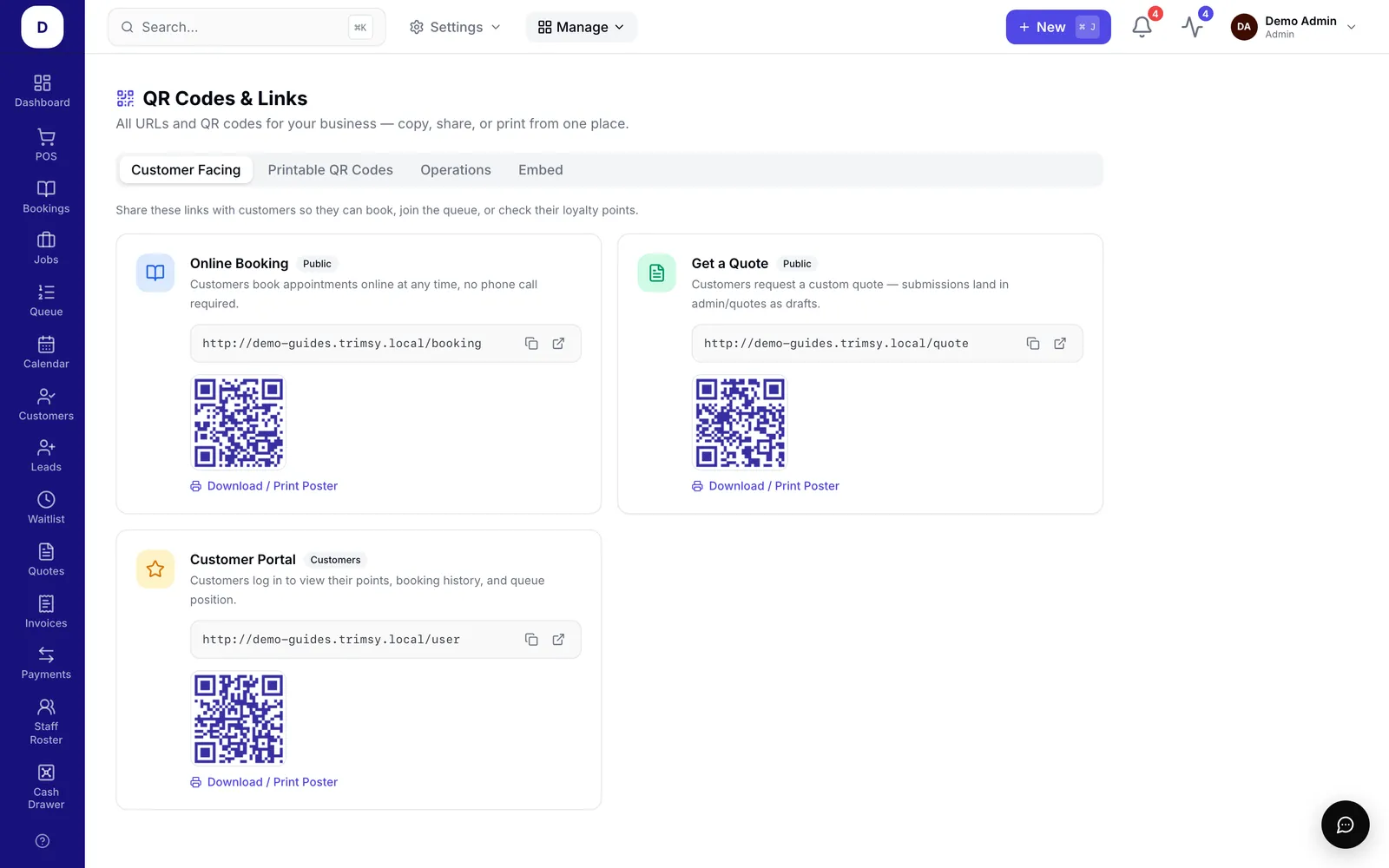
Task: Copy the Customer Portal URL
Action: tap(531, 640)
